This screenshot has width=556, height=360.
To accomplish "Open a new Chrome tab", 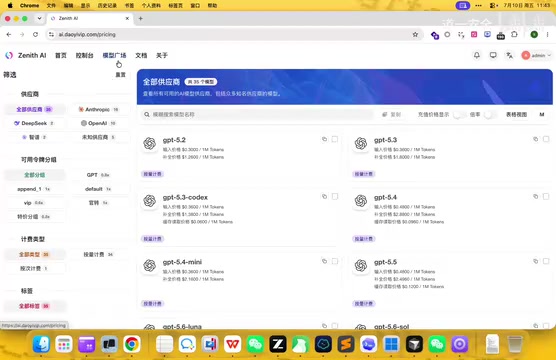I will (x=141, y=18).
